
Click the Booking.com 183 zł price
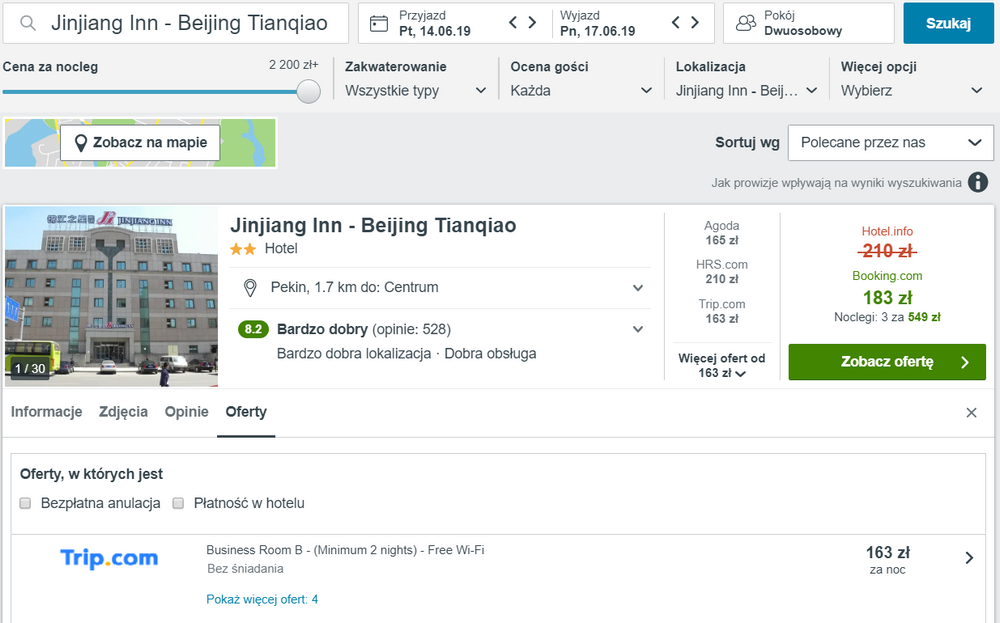pyautogui.click(x=887, y=298)
